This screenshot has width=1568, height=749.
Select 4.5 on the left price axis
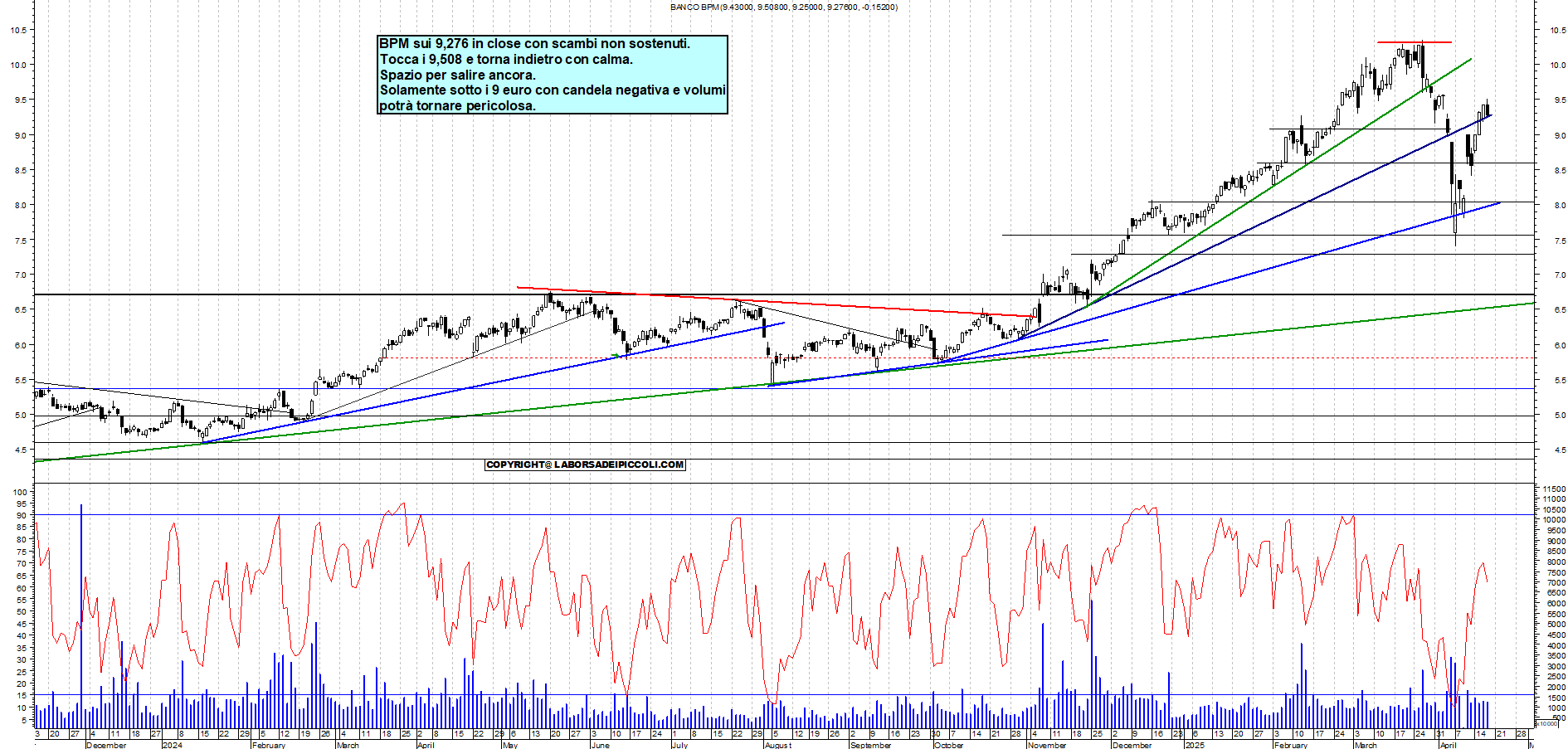(21, 450)
